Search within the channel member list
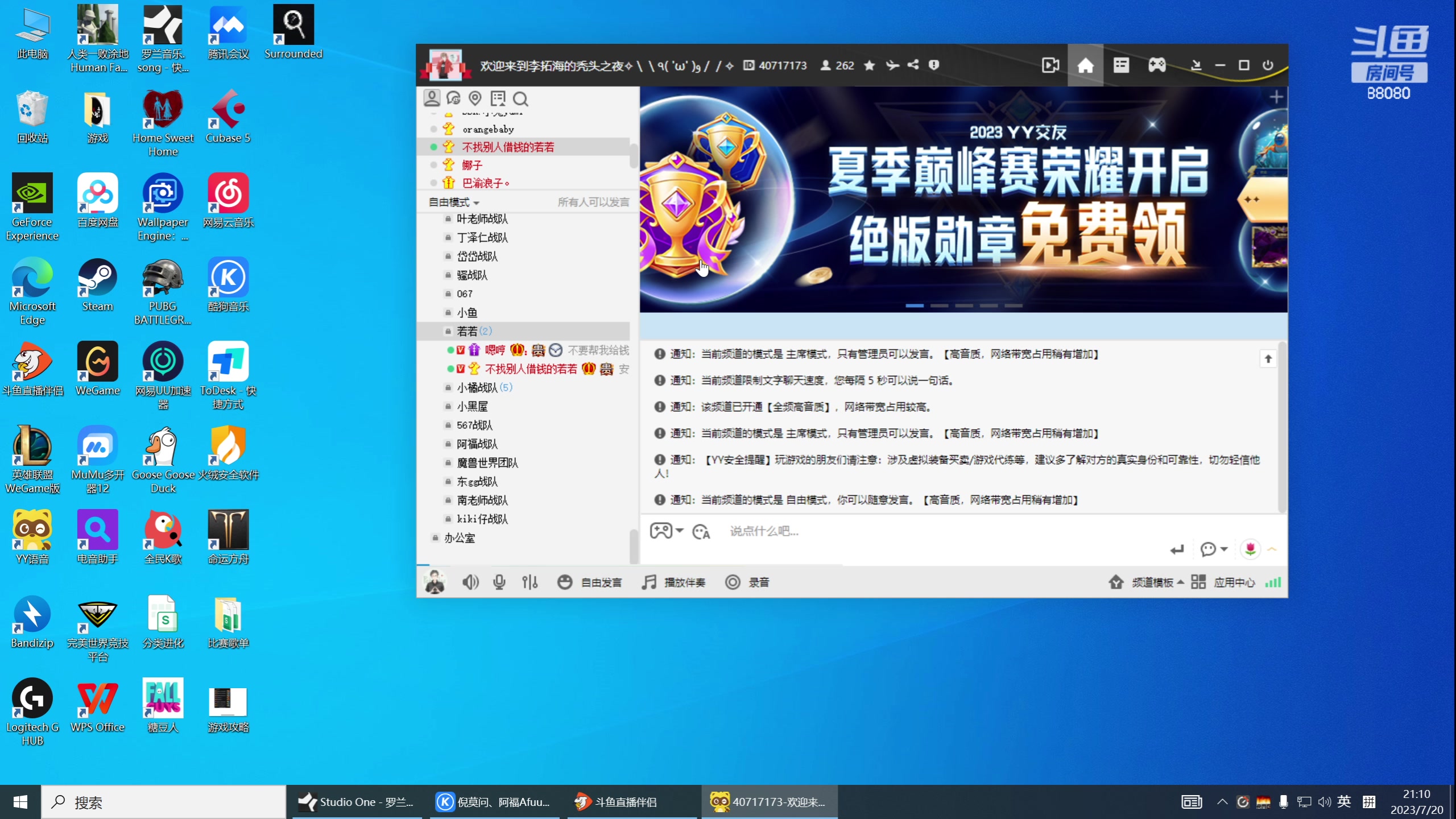The width and height of the screenshot is (1456, 819). pyautogui.click(x=520, y=98)
